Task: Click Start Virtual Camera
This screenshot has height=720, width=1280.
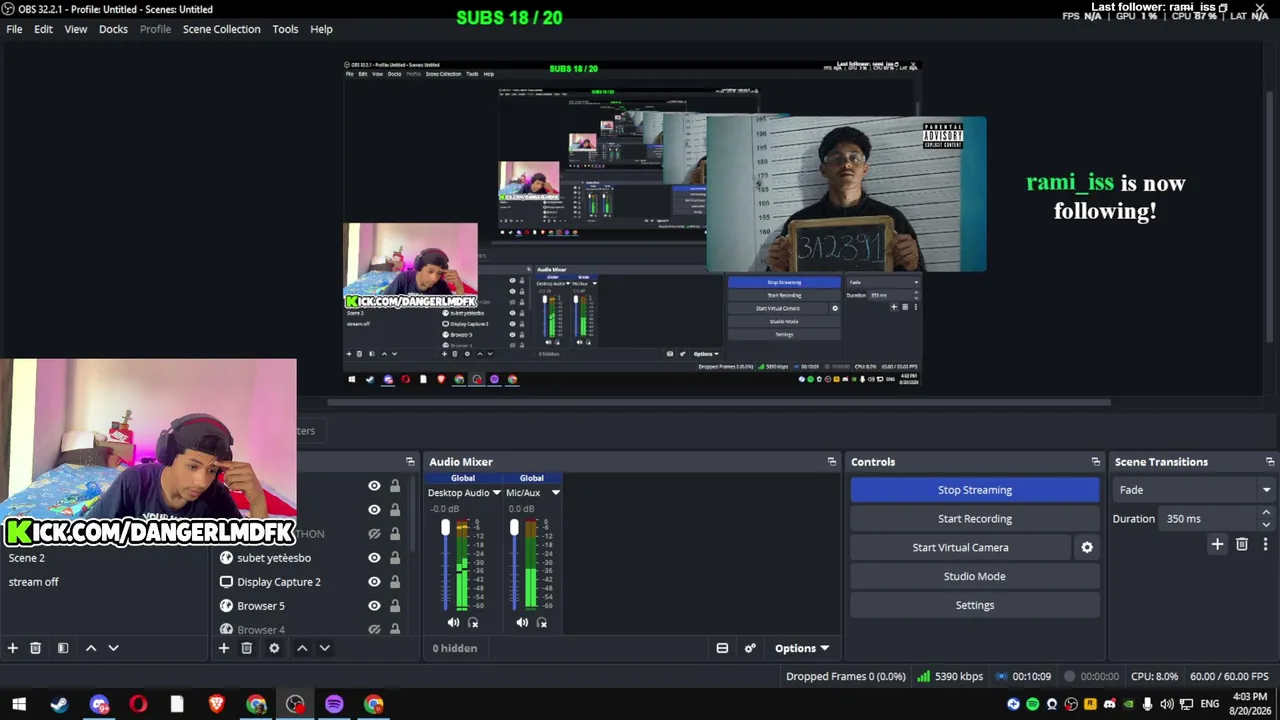Action: click(960, 547)
